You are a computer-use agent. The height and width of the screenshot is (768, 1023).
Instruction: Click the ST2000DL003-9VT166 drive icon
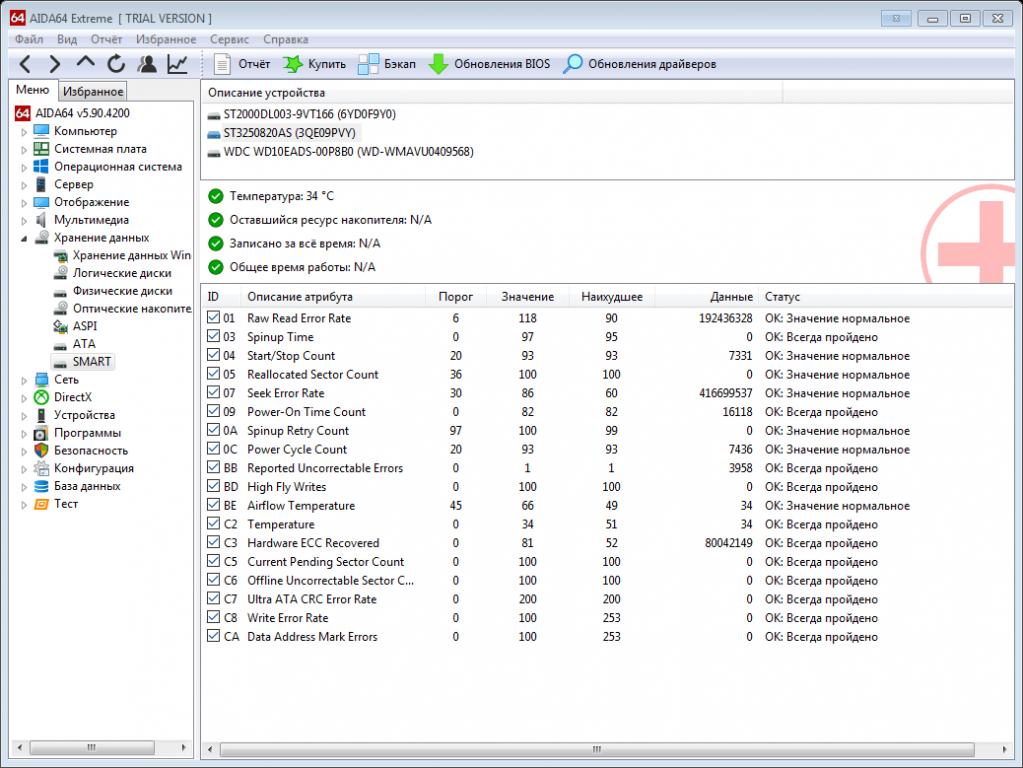tap(213, 115)
